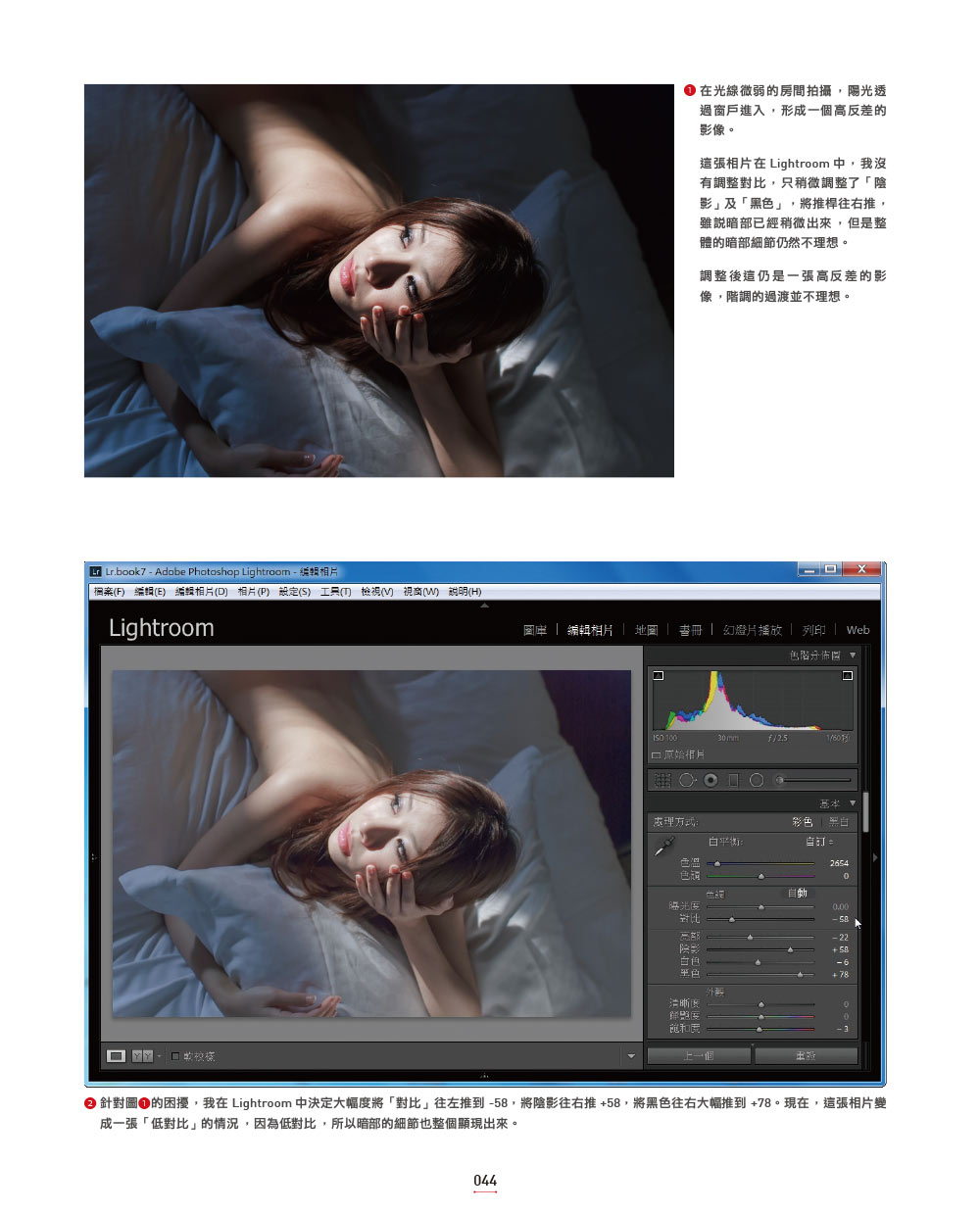Viewport: 980px width, 1213px height.
Task: Click the 亮部 slider handle
Action: point(750,938)
